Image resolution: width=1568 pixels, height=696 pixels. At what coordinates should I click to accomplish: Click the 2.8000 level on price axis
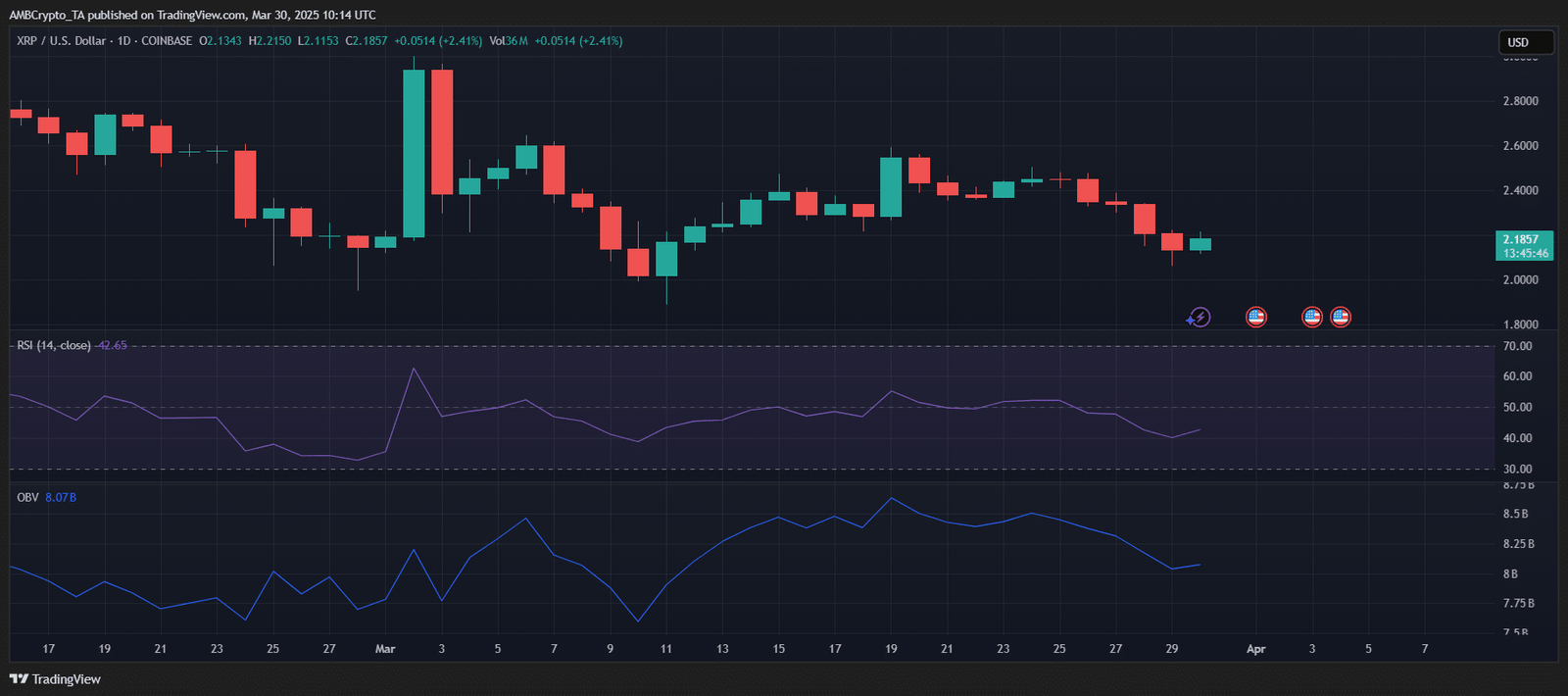coord(1520,101)
